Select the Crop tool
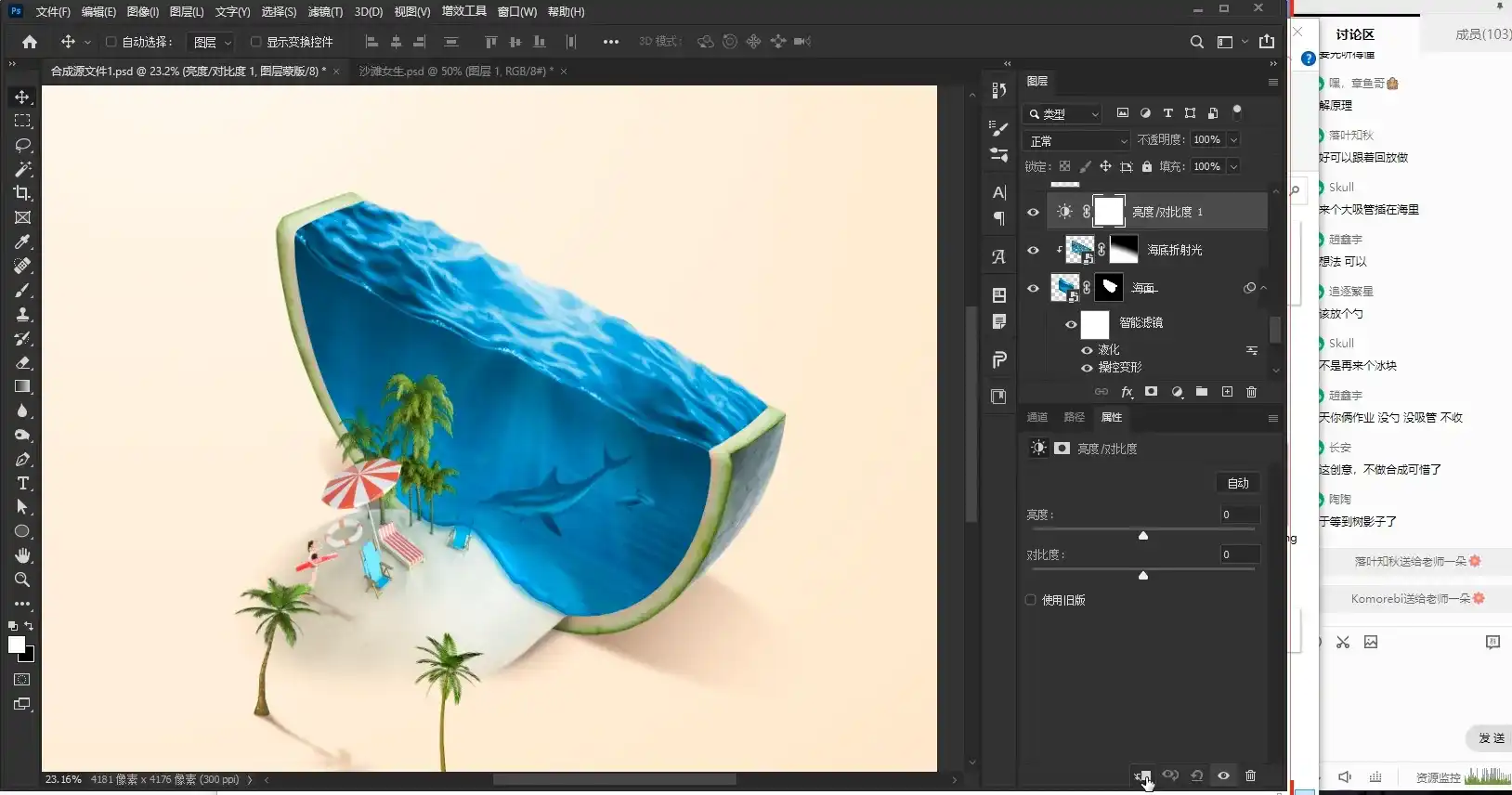 click(x=22, y=193)
